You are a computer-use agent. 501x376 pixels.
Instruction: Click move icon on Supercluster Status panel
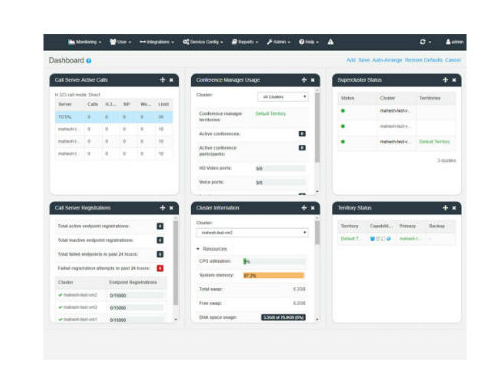445,80
